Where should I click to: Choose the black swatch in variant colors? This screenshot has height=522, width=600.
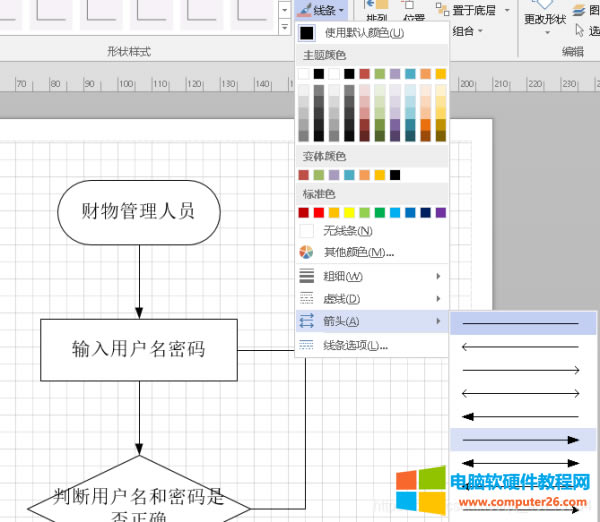pos(395,175)
